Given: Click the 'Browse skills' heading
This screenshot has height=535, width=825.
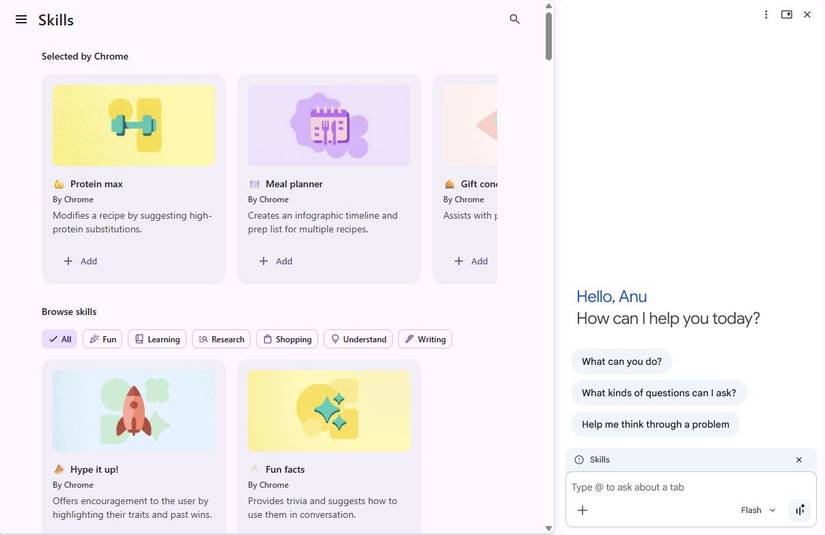Looking at the screenshot, I should click(x=69, y=311).
